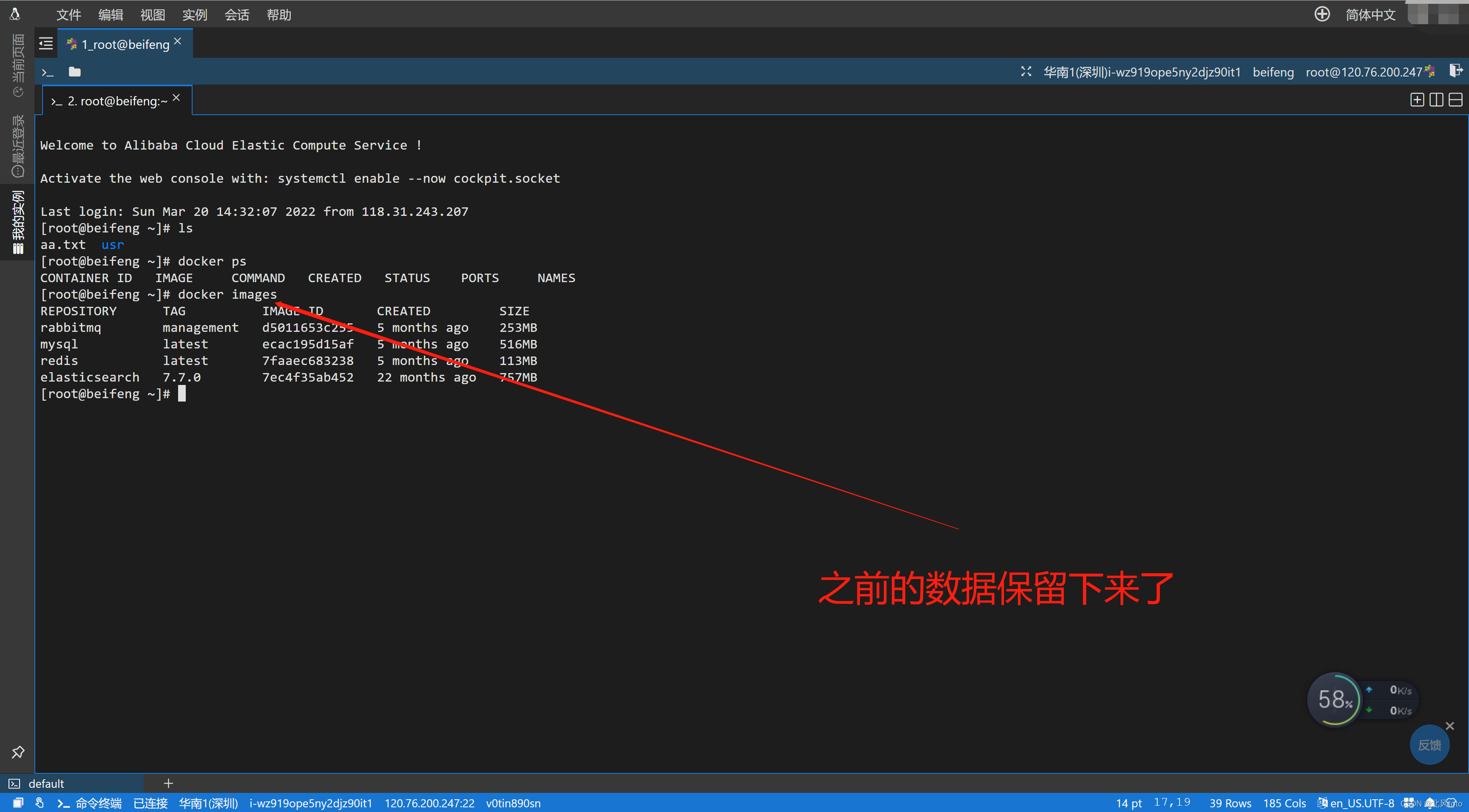Click the 14 pt font size in the status bar
Image resolution: width=1469 pixels, height=812 pixels.
pyautogui.click(x=1128, y=803)
